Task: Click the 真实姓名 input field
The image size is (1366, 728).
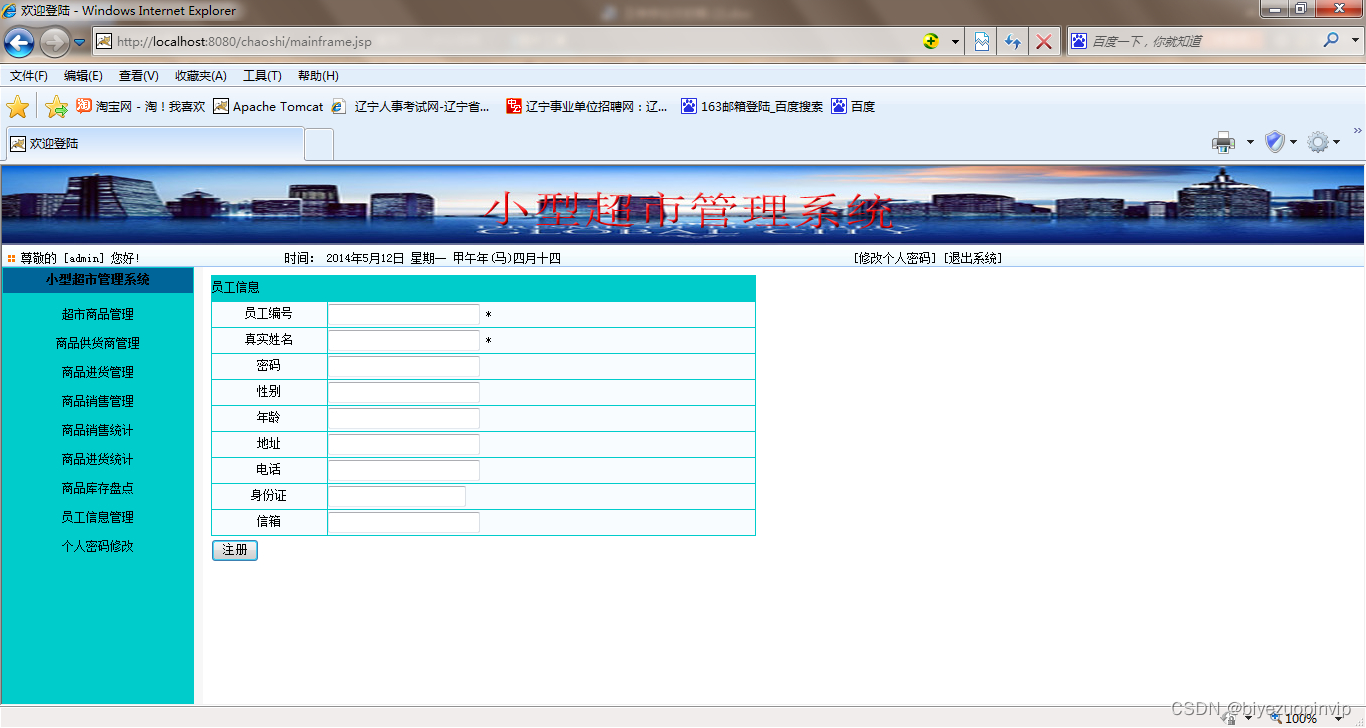Action: point(404,341)
